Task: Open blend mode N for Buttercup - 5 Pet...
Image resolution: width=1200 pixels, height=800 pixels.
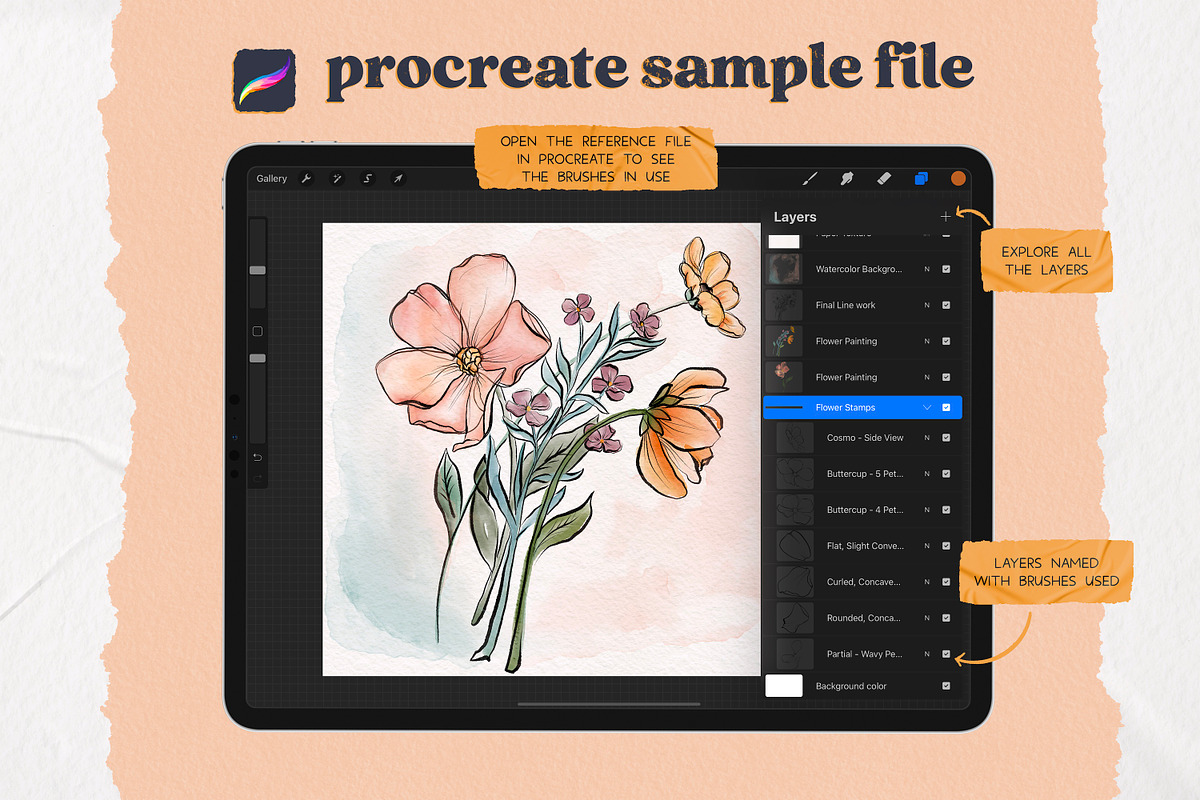Action: 927,474
